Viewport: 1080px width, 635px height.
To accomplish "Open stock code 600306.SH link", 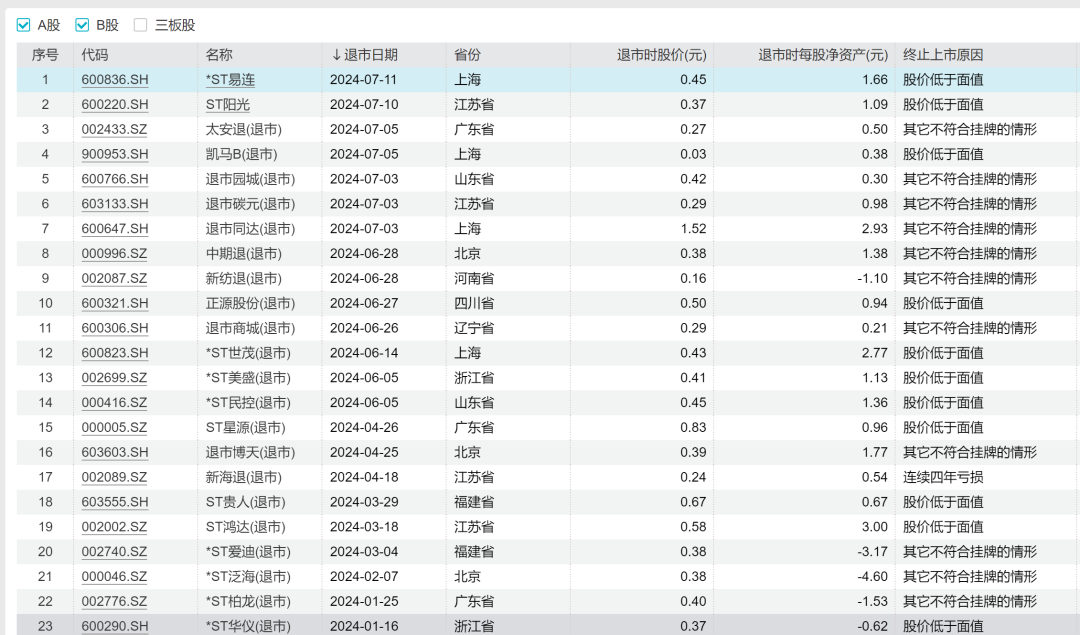I will (115, 328).
